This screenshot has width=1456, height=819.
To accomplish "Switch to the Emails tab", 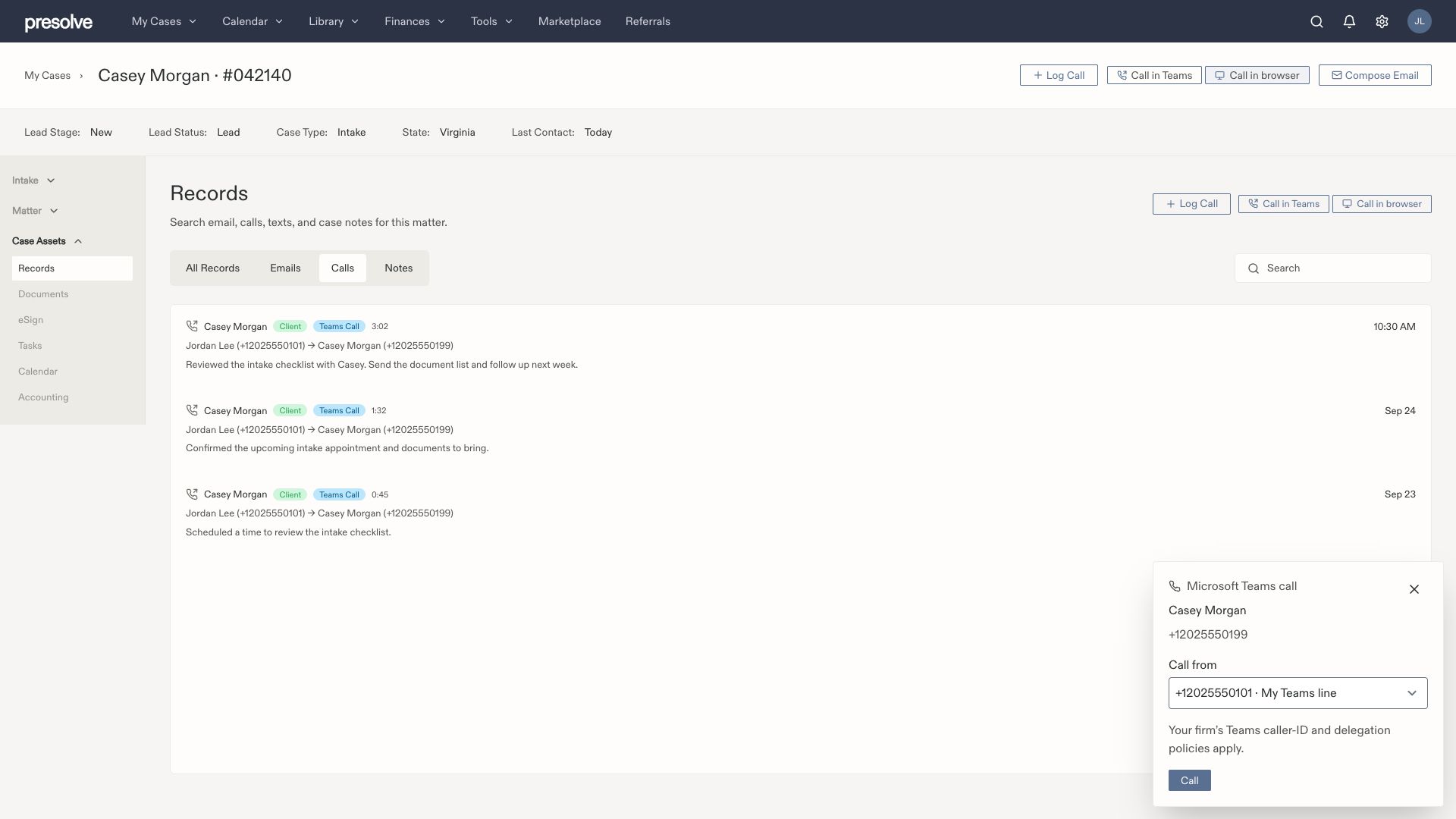I will (285, 268).
